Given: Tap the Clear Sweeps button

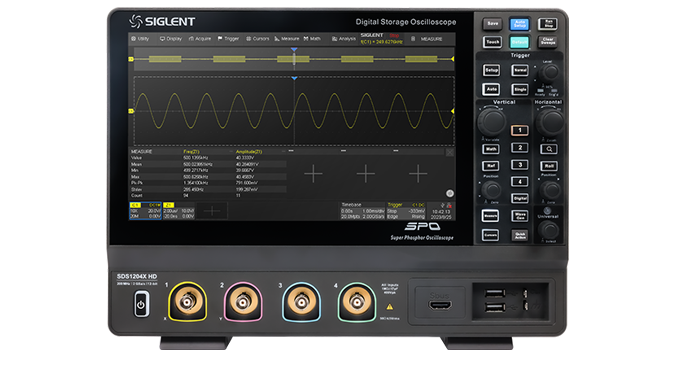Looking at the screenshot, I should (x=548, y=42).
